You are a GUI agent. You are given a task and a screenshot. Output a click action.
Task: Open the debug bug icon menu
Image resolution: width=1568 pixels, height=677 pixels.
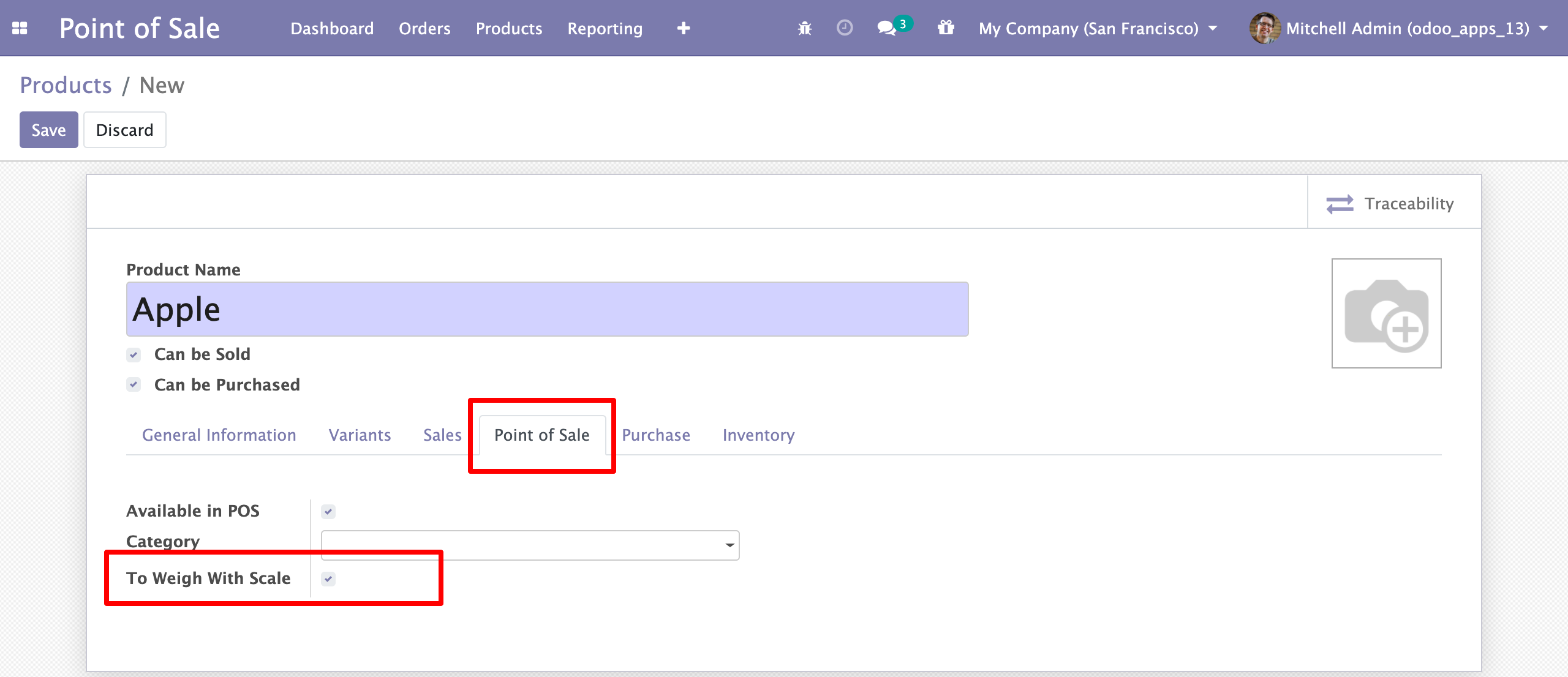pyautogui.click(x=805, y=28)
